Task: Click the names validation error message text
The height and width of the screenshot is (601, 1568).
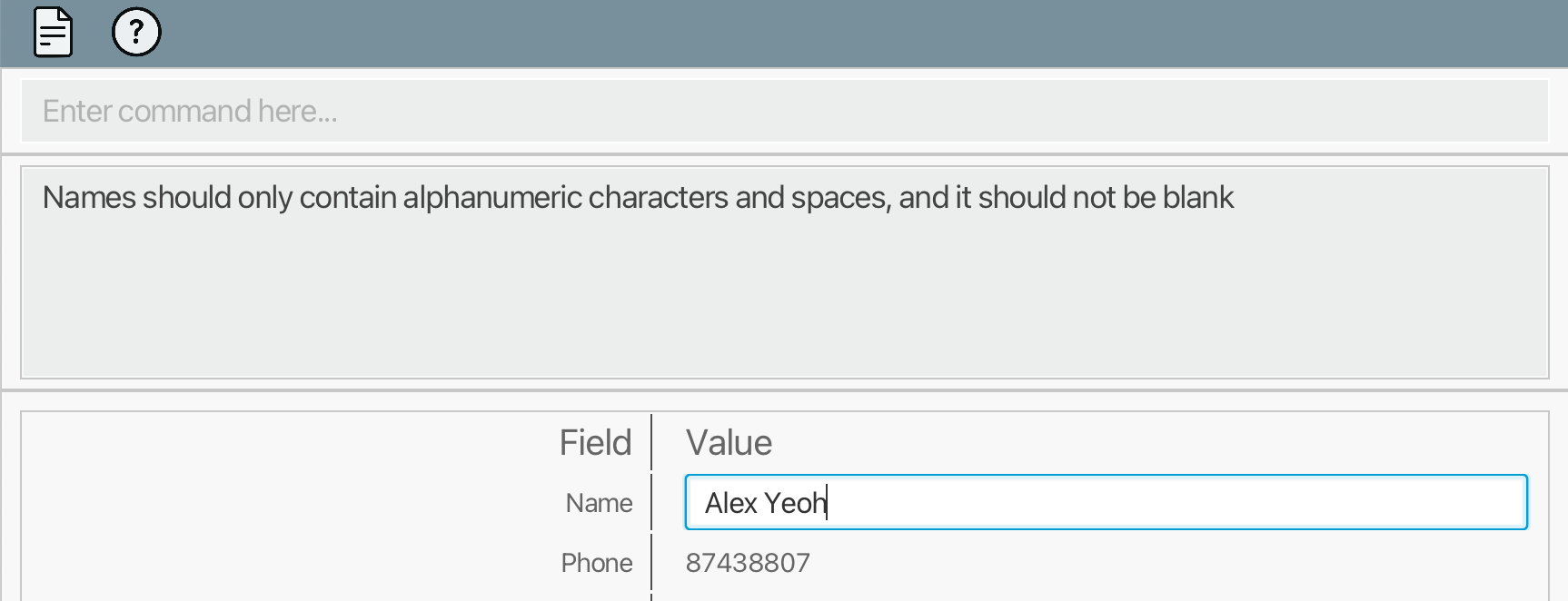Action: point(638,198)
